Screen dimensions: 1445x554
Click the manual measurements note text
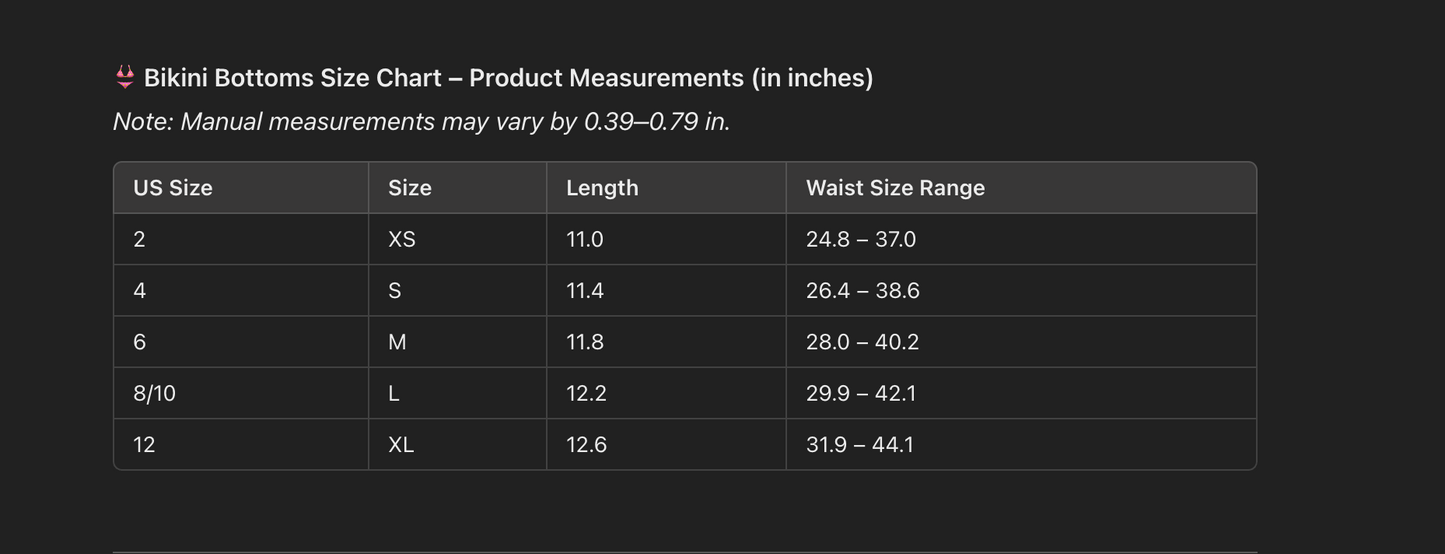[x=421, y=122]
